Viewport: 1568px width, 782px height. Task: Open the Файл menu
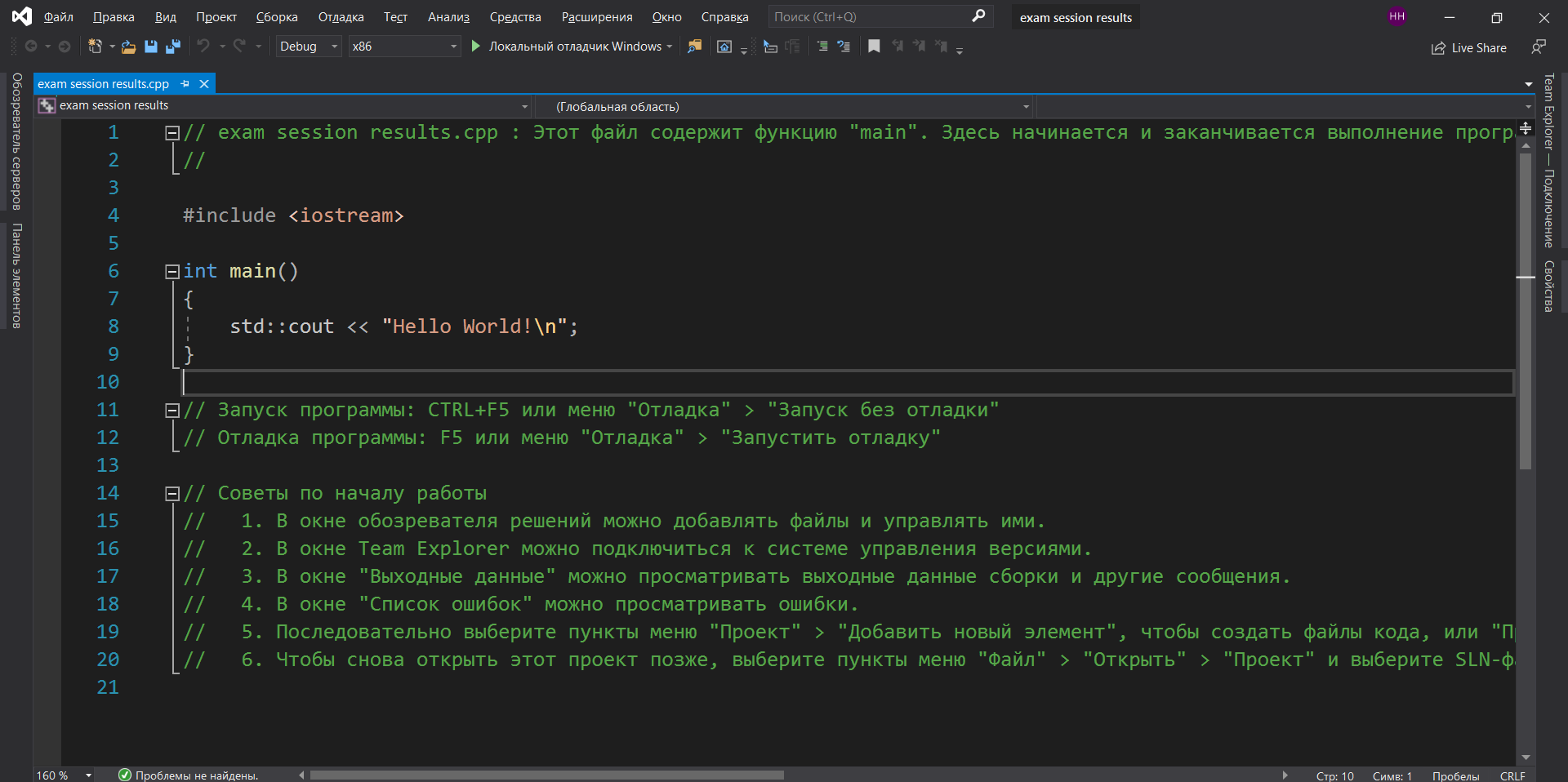[x=58, y=17]
